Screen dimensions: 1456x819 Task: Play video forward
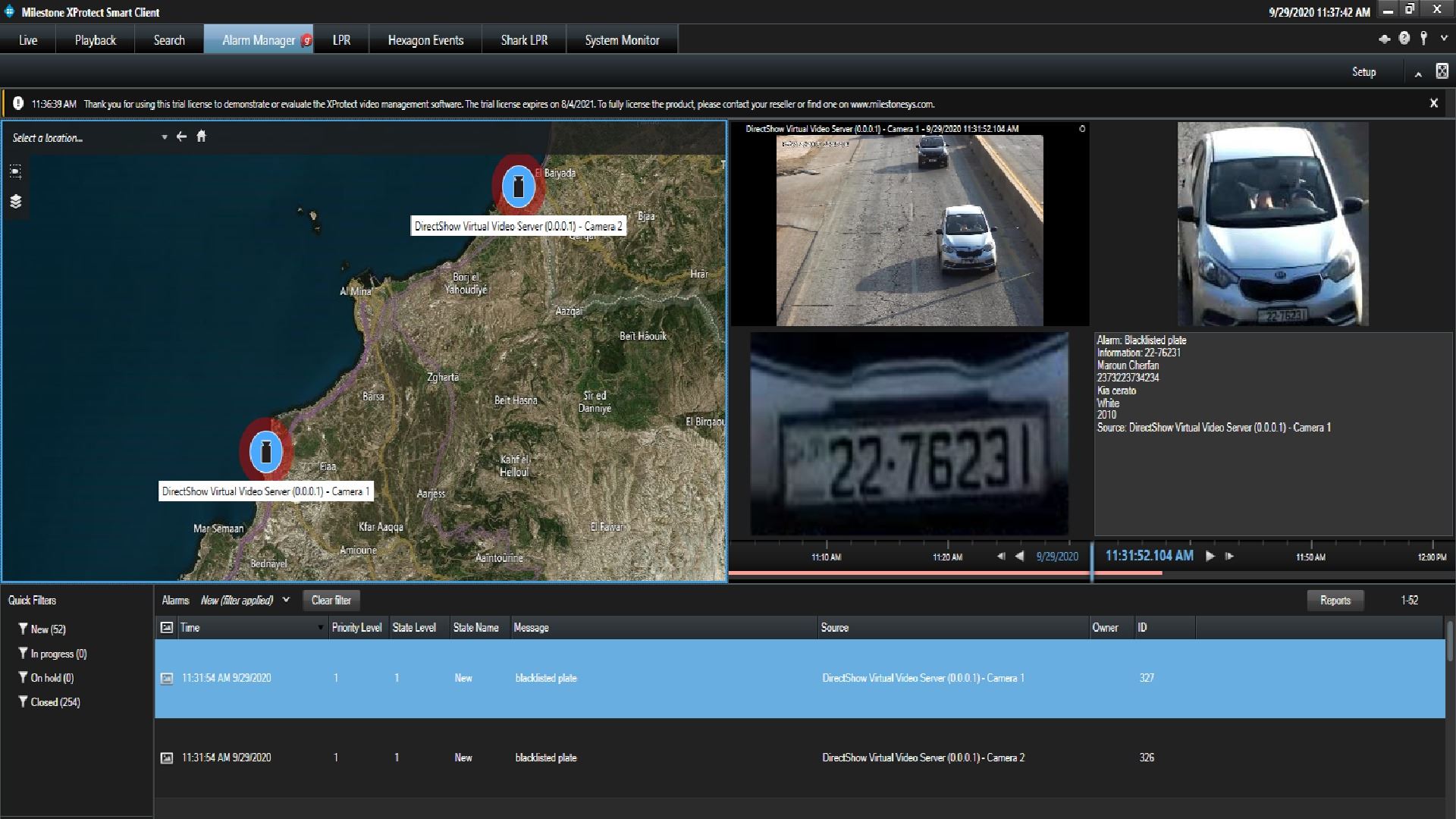pos(1210,556)
